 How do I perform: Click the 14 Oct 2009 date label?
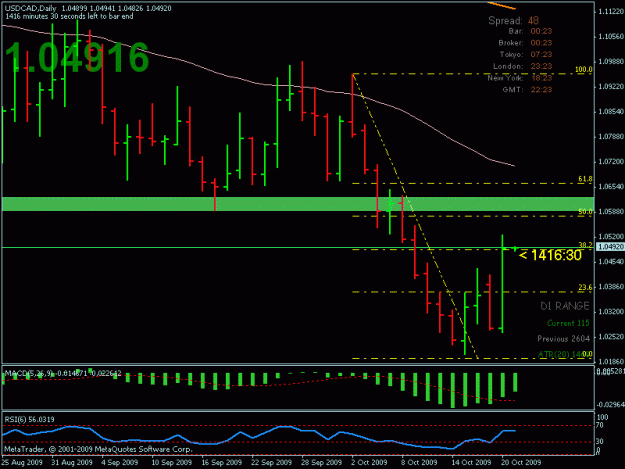click(471, 462)
